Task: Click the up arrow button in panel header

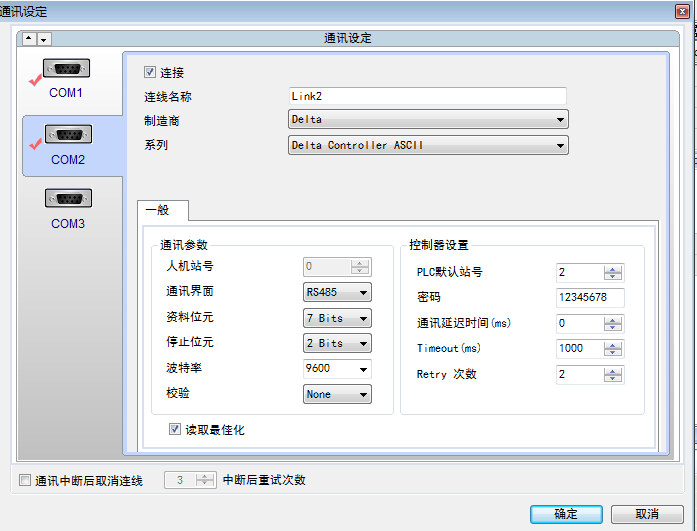Action: click(x=29, y=39)
